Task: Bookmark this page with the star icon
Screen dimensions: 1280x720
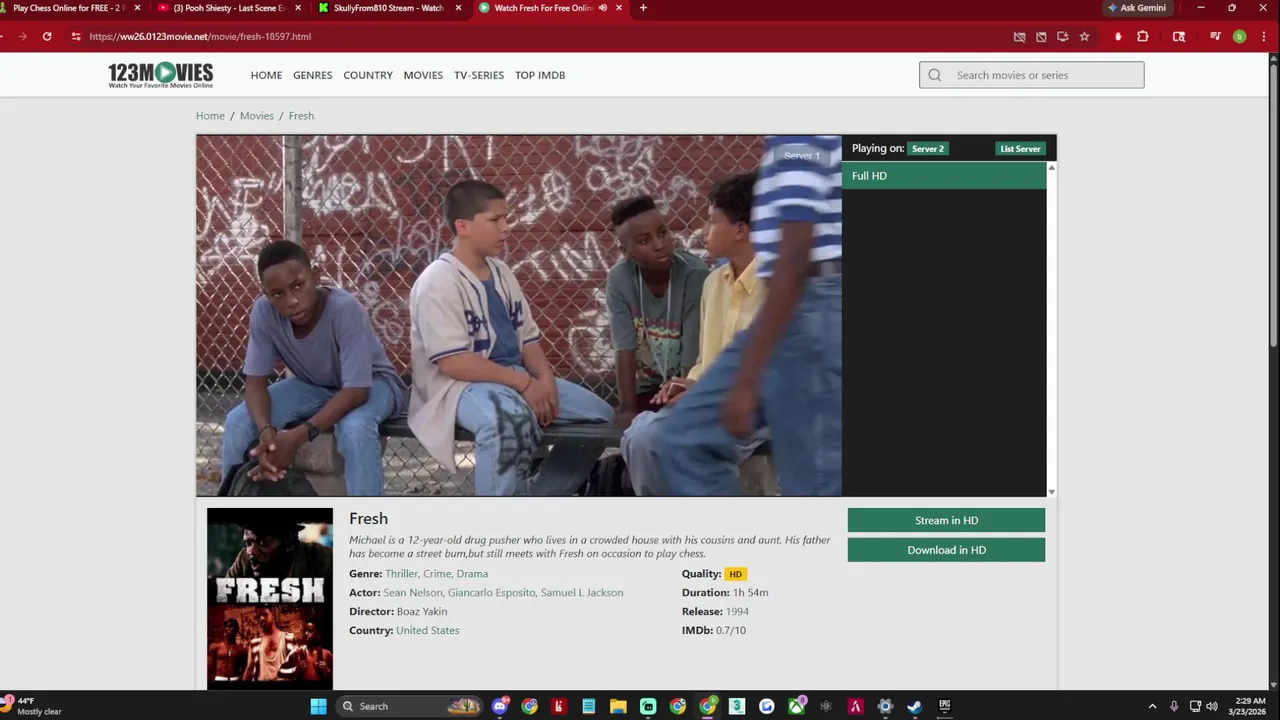Action: tap(1084, 37)
